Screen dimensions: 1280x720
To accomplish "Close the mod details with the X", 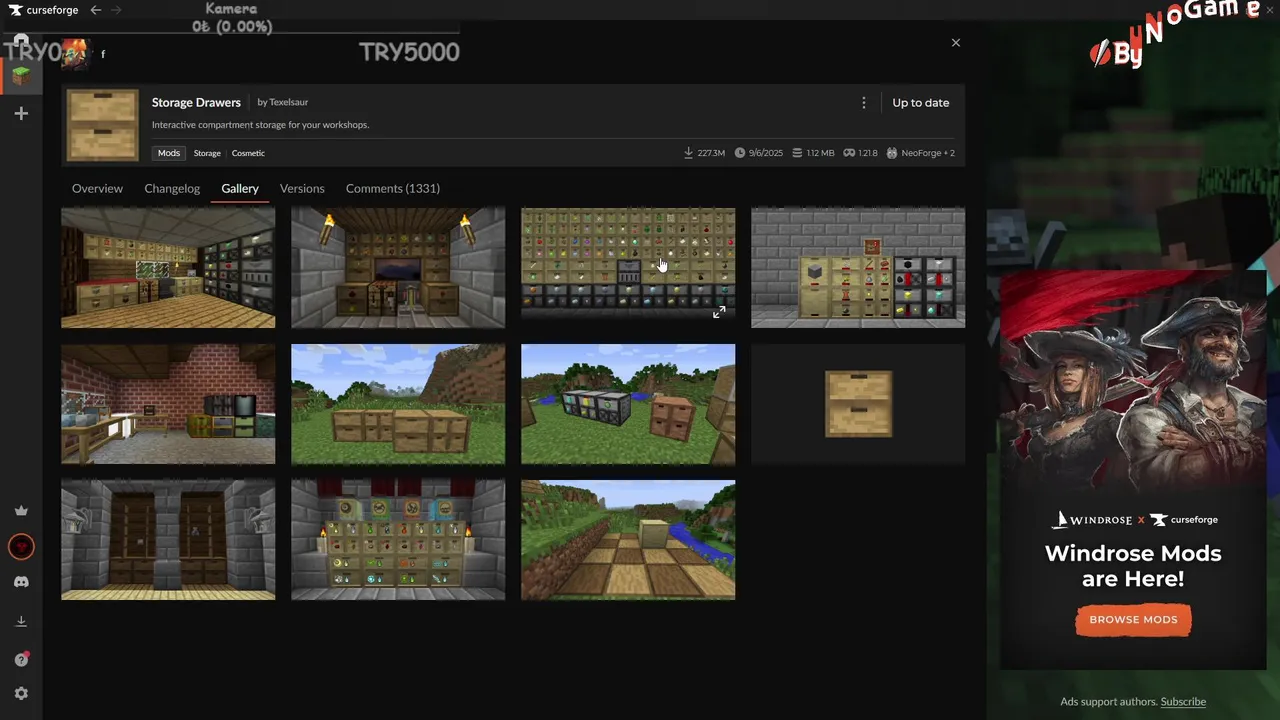I will click(956, 43).
